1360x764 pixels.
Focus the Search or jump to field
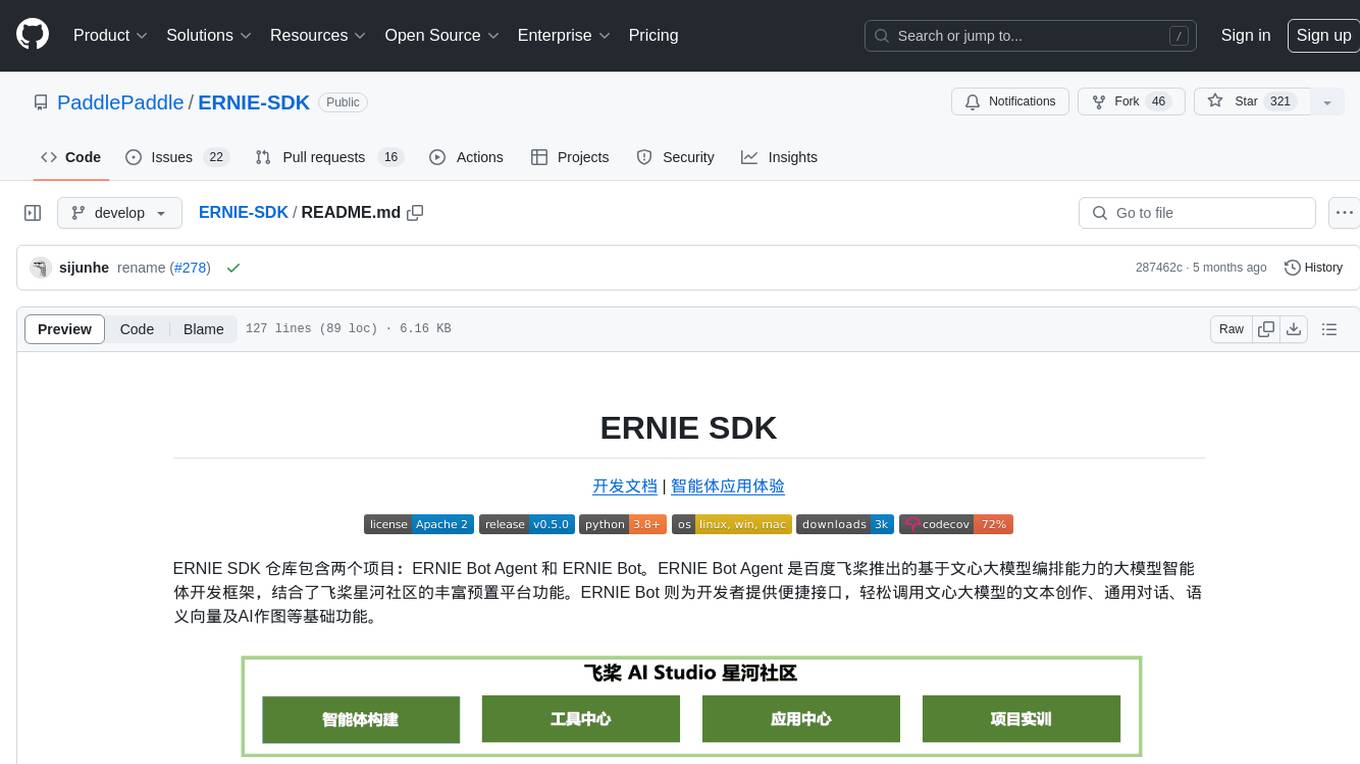[1032, 35]
